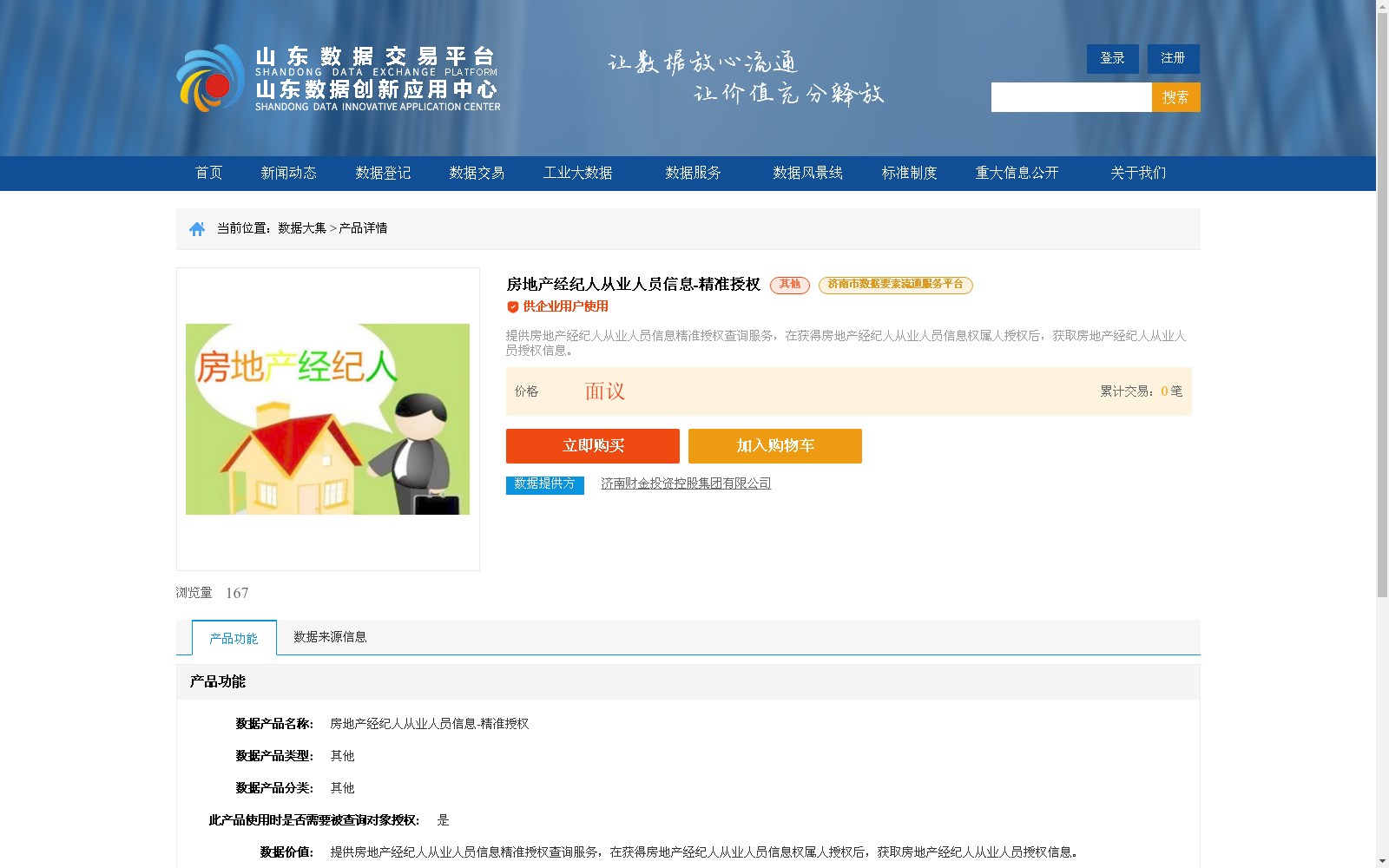Screen dimensions: 1389x868
Task: Click the shield icon beside 供企业用户使用
Action: point(512,306)
